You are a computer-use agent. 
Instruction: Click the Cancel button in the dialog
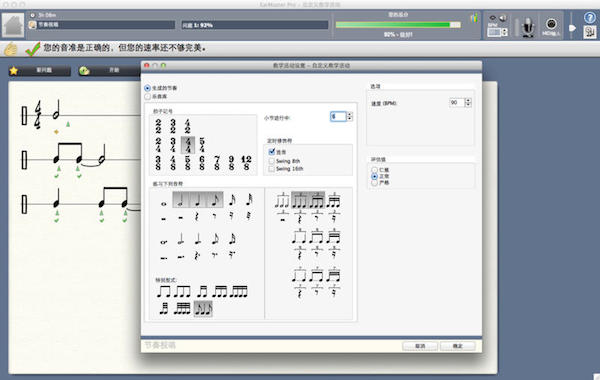coord(420,346)
